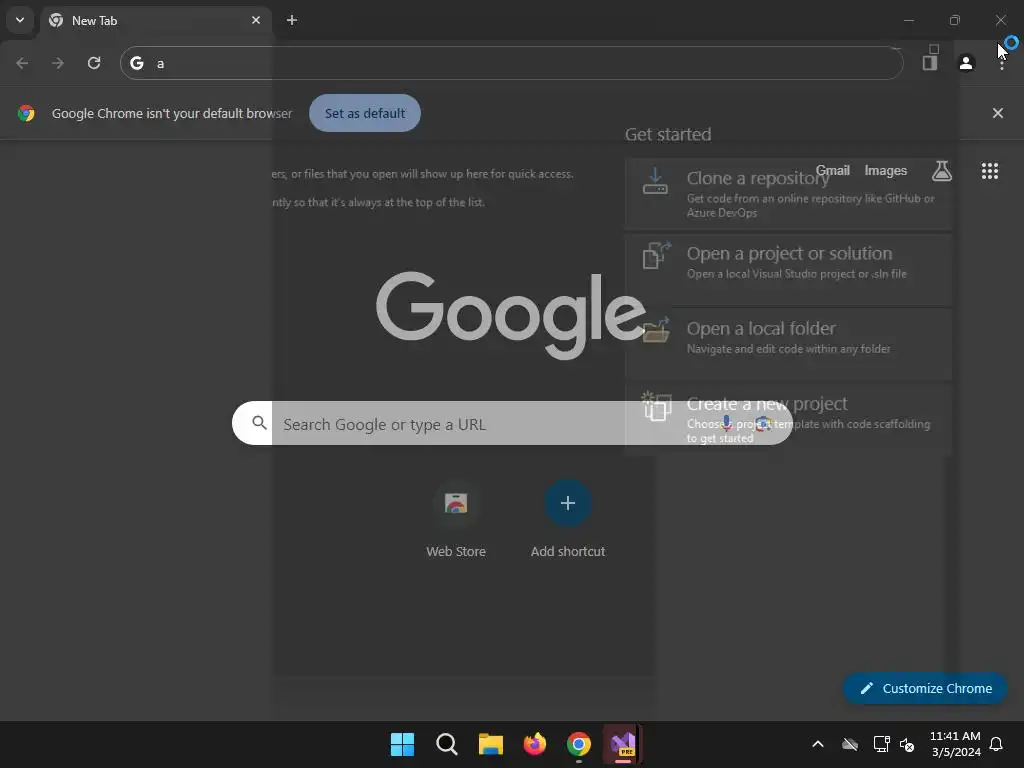The height and width of the screenshot is (768, 1024).
Task: Click Clone a repository in Visual Studio
Action: [x=788, y=193]
